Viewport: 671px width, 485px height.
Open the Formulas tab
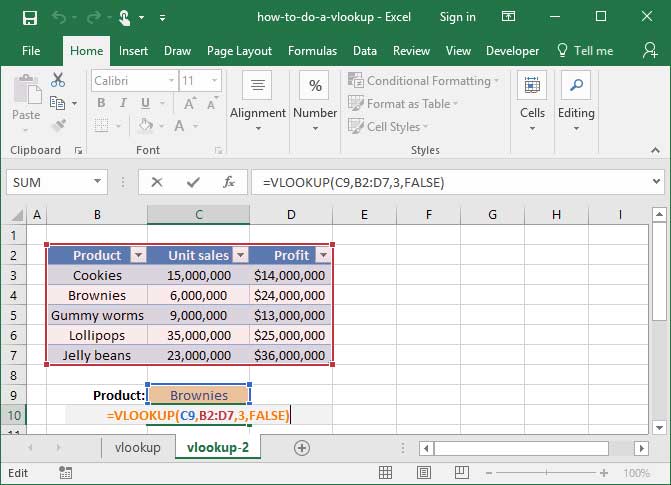tap(312, 51)
